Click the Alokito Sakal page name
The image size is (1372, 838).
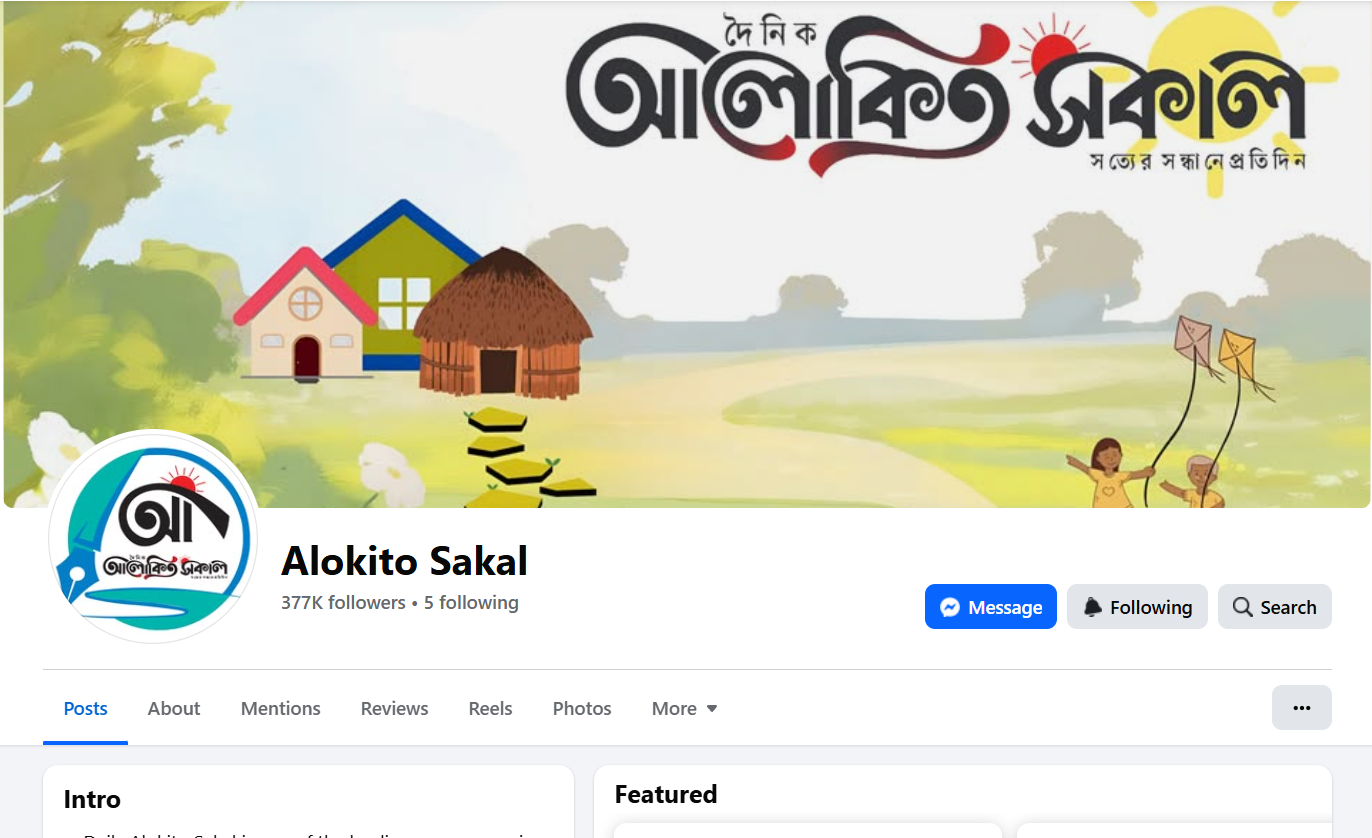click(404, 561)
